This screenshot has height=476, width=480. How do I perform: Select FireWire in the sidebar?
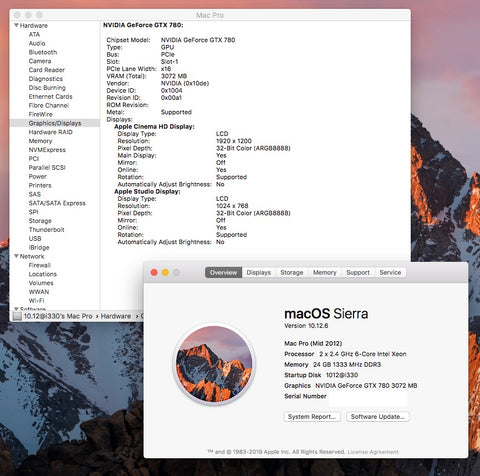[41, 114]
